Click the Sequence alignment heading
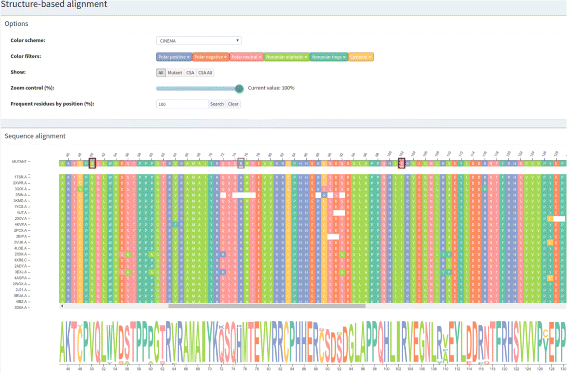567x373 pixels. click(x=35, y=136)
